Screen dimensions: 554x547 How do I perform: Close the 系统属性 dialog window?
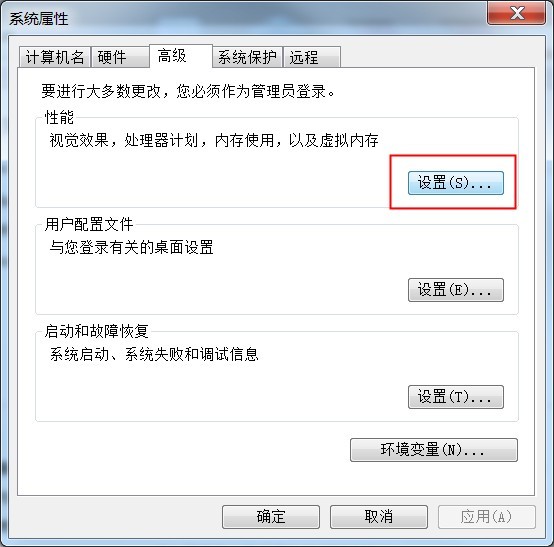(517, 13)
